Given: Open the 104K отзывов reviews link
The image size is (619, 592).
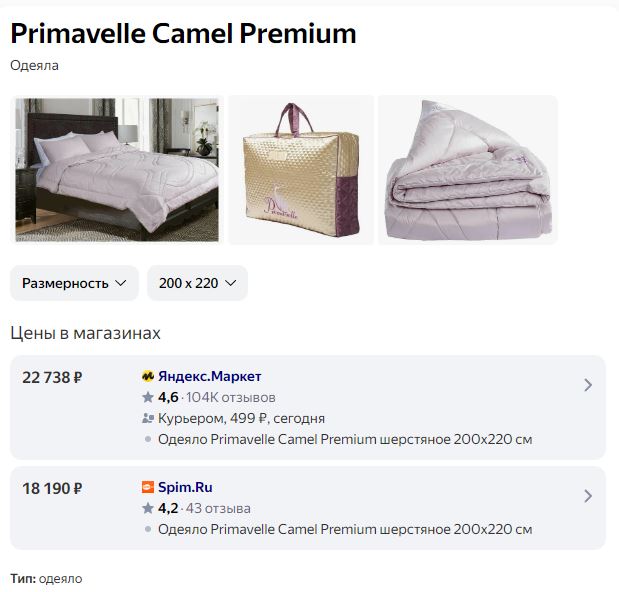Looking at the screenshot, I should [231, 398].
